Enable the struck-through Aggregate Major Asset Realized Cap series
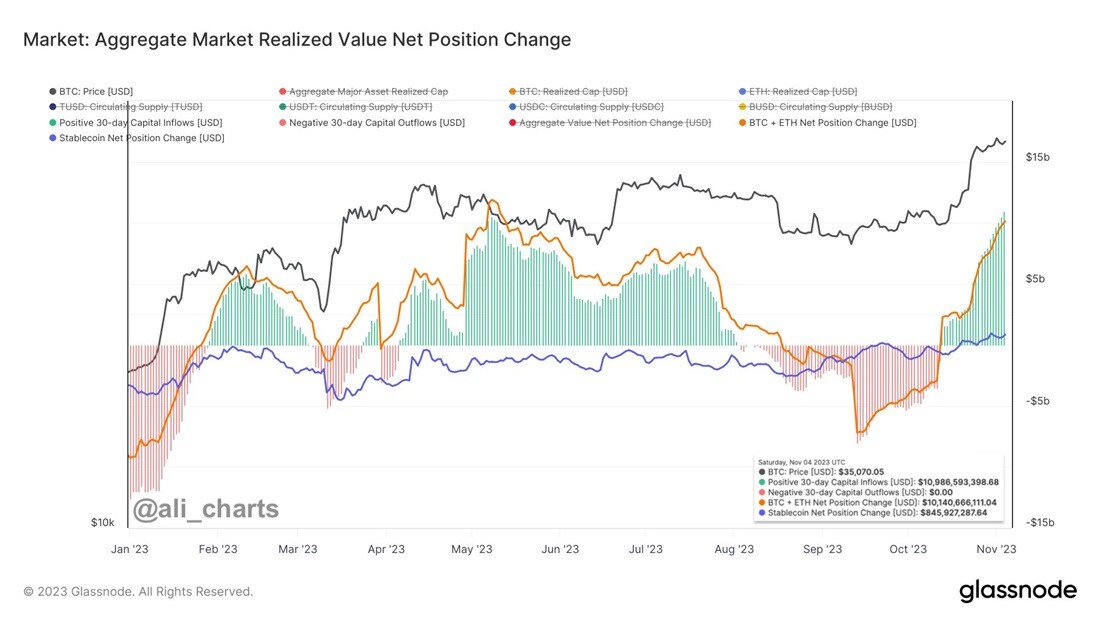This screenshot has height=619, width=1100. tap(363, 91)
